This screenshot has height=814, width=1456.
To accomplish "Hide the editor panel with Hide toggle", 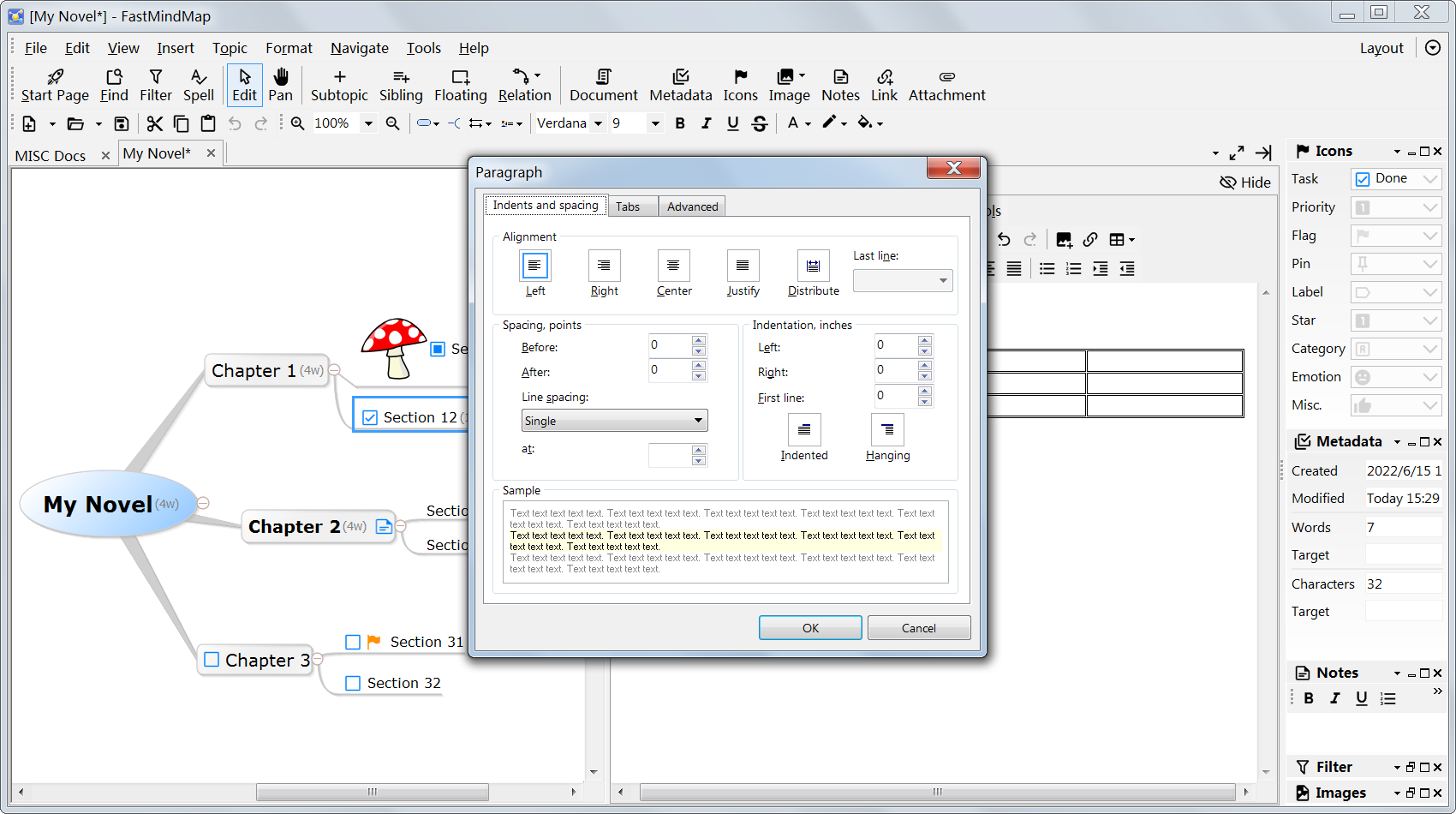I will tap(1245, 183).
